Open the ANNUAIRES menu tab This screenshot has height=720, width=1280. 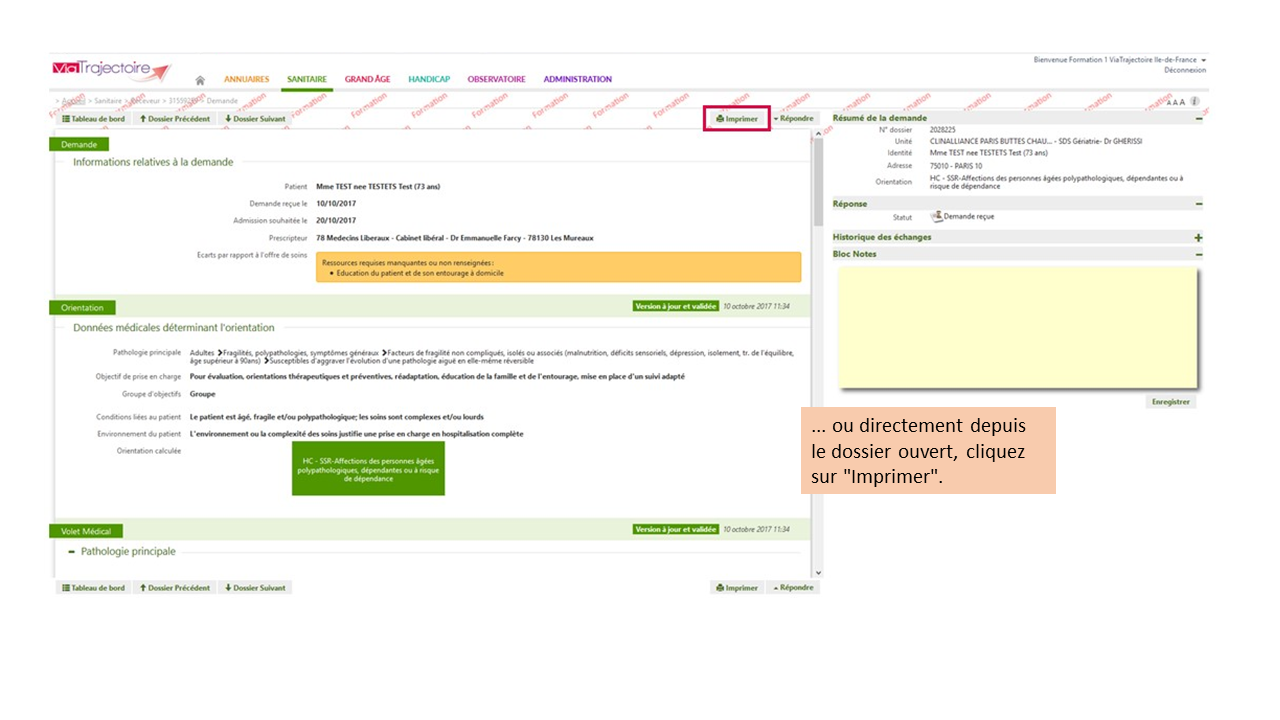pyautogui.click(x=246, y=79)
